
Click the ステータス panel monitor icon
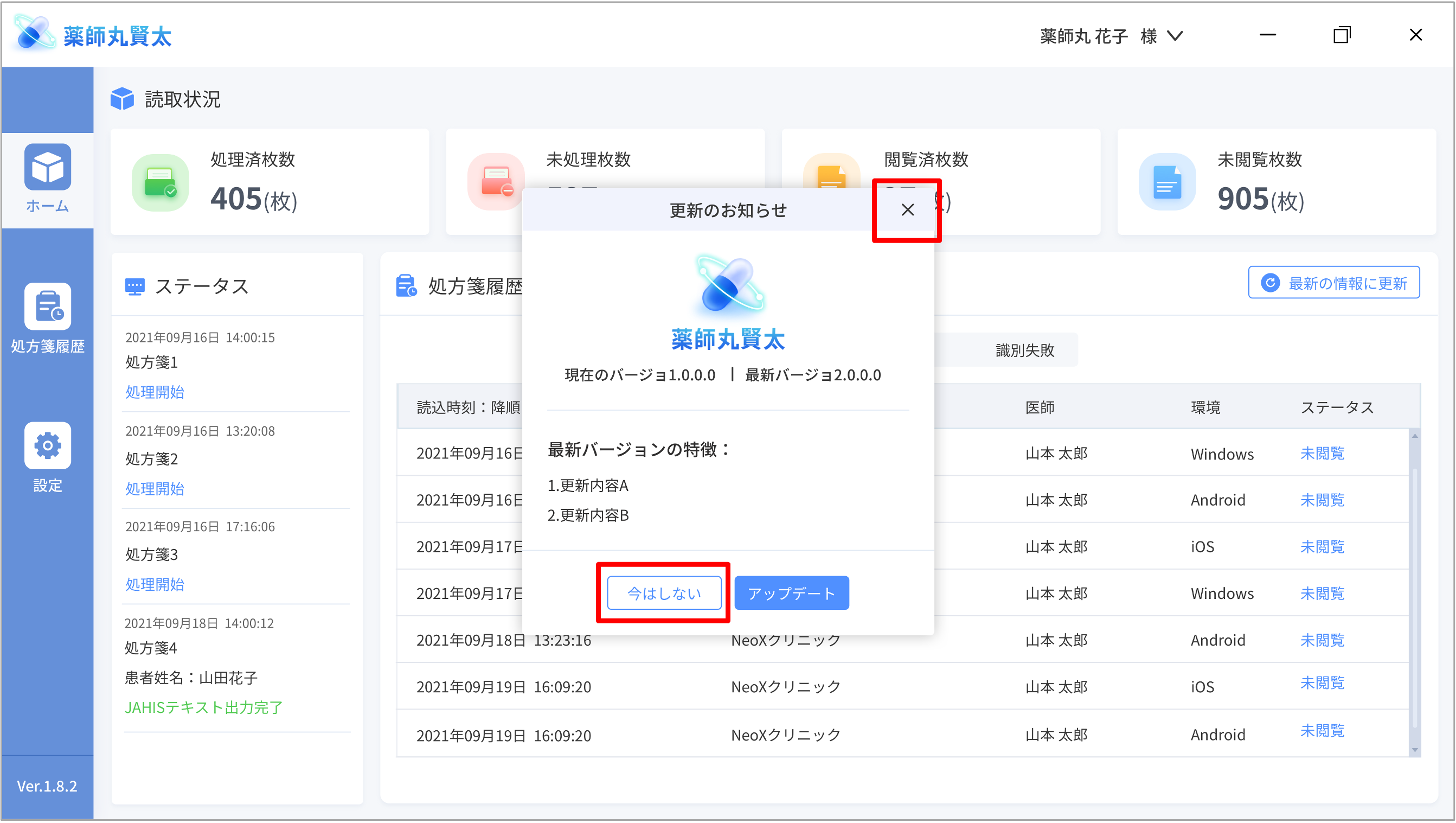134,287
